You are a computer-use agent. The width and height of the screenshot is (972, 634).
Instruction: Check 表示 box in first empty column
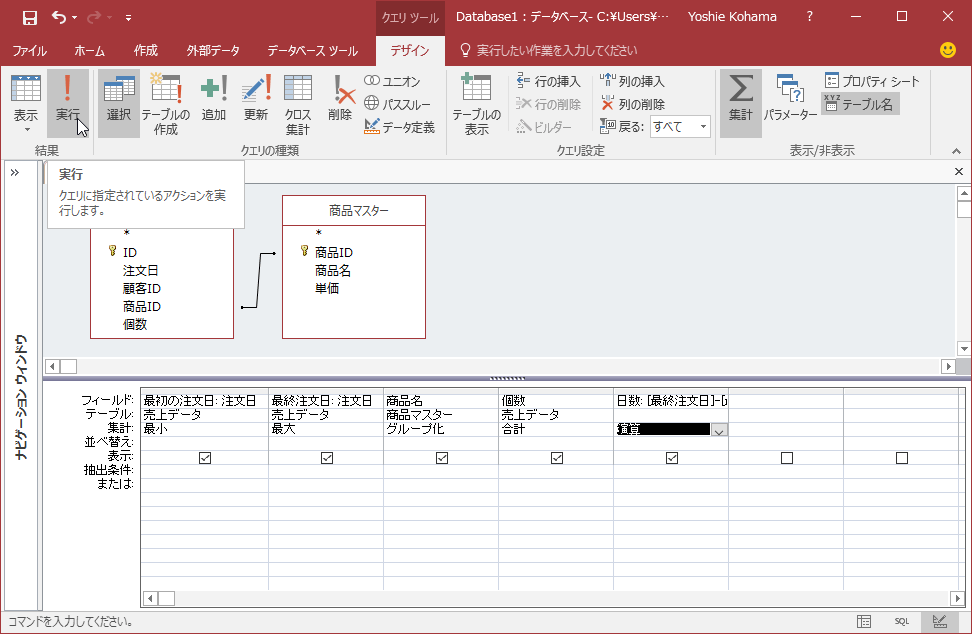coord(787,458)
